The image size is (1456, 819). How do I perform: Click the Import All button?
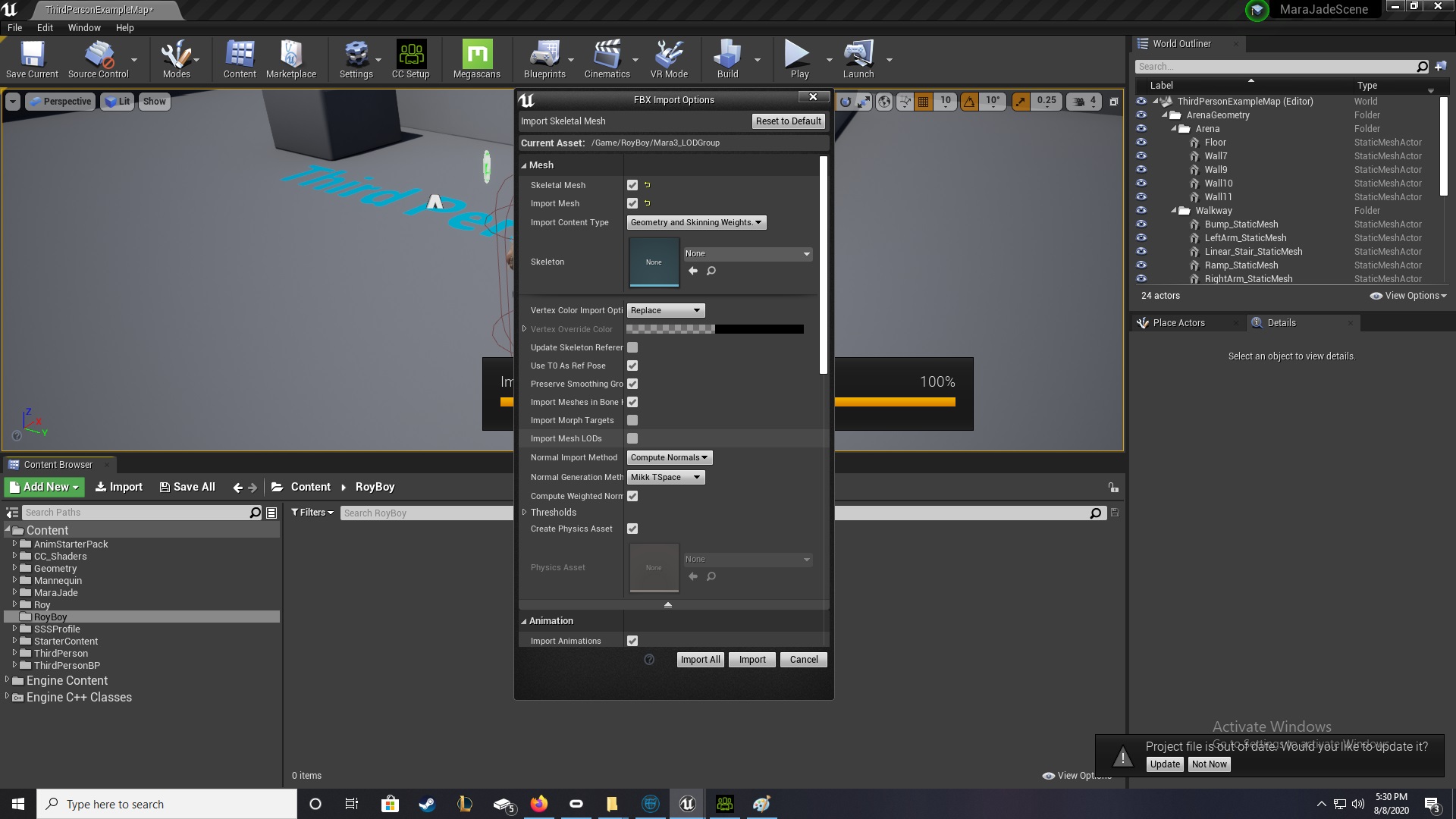(700, 660)
